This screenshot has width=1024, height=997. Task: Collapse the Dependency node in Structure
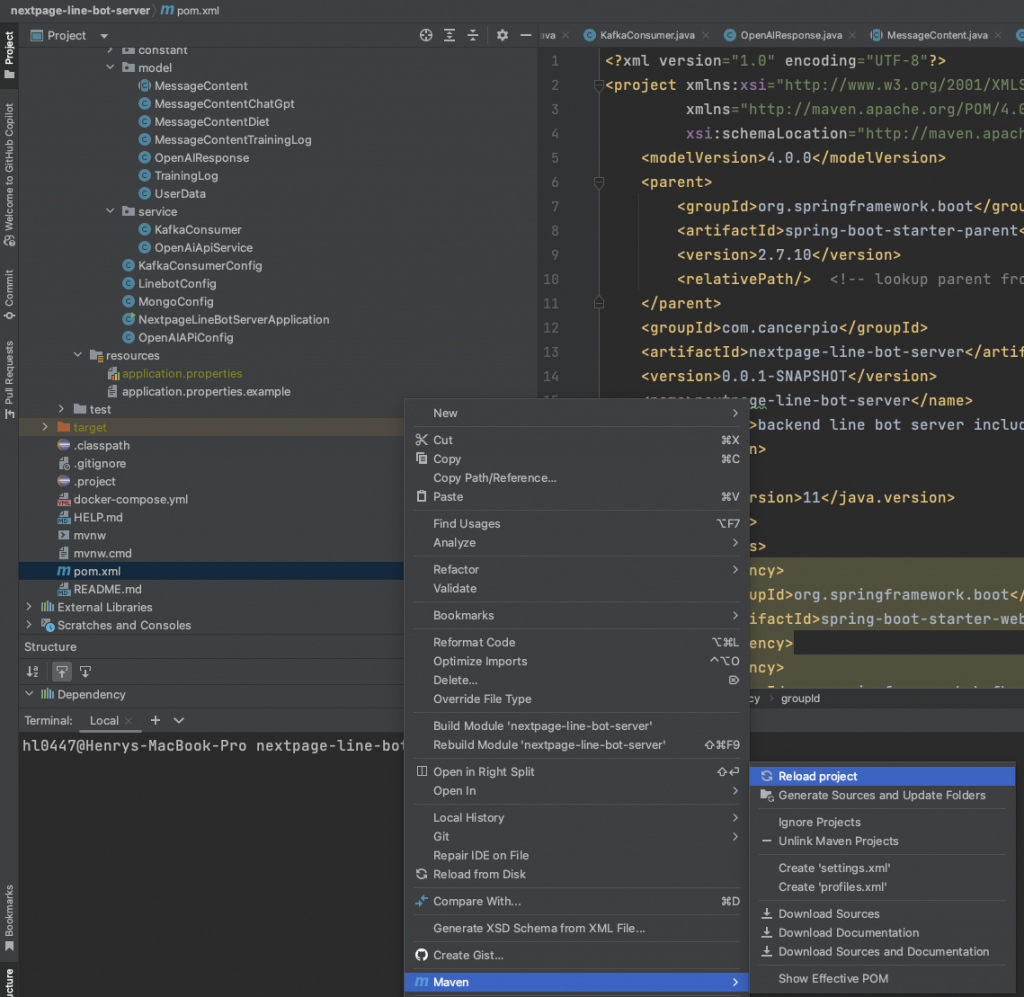[x=29, y=693]
